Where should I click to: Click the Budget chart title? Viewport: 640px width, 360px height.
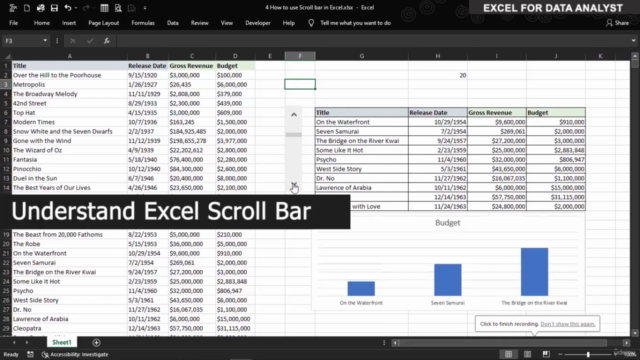point(447,223)
